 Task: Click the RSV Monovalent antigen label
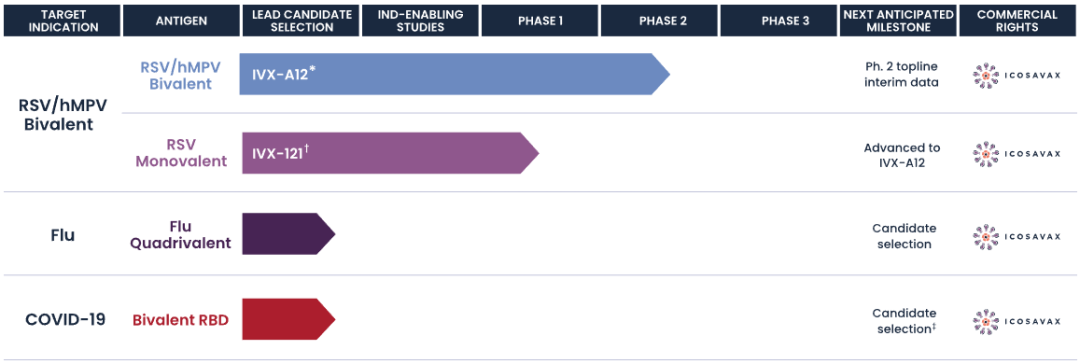click(181, 153)
